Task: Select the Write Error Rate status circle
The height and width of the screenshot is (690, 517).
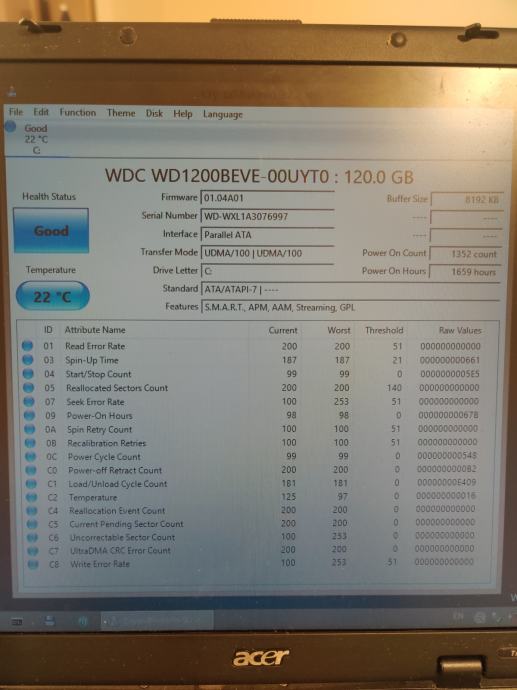Action: tap(33, 564)
